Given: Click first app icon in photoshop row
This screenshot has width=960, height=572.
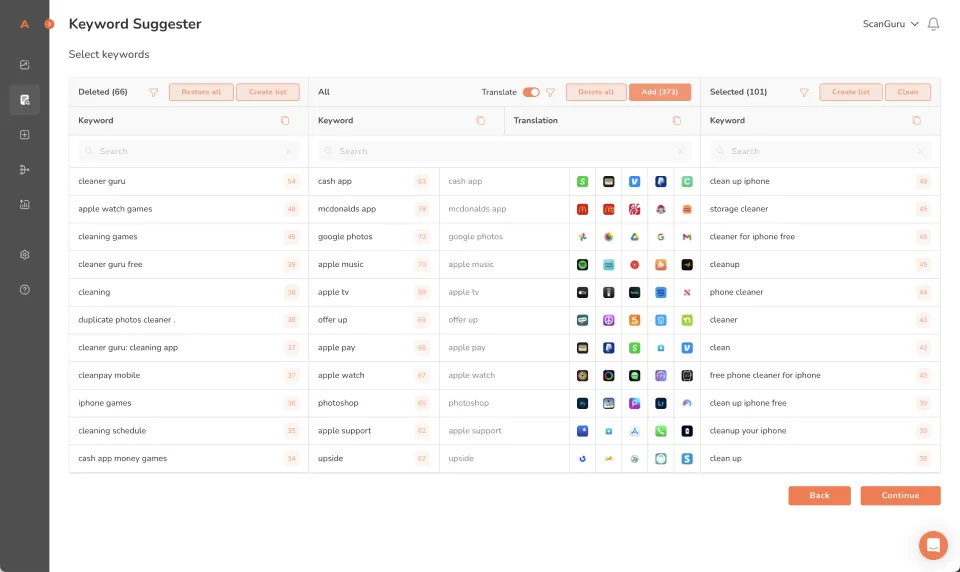Looking at the screenshot, I should (582, 403).
